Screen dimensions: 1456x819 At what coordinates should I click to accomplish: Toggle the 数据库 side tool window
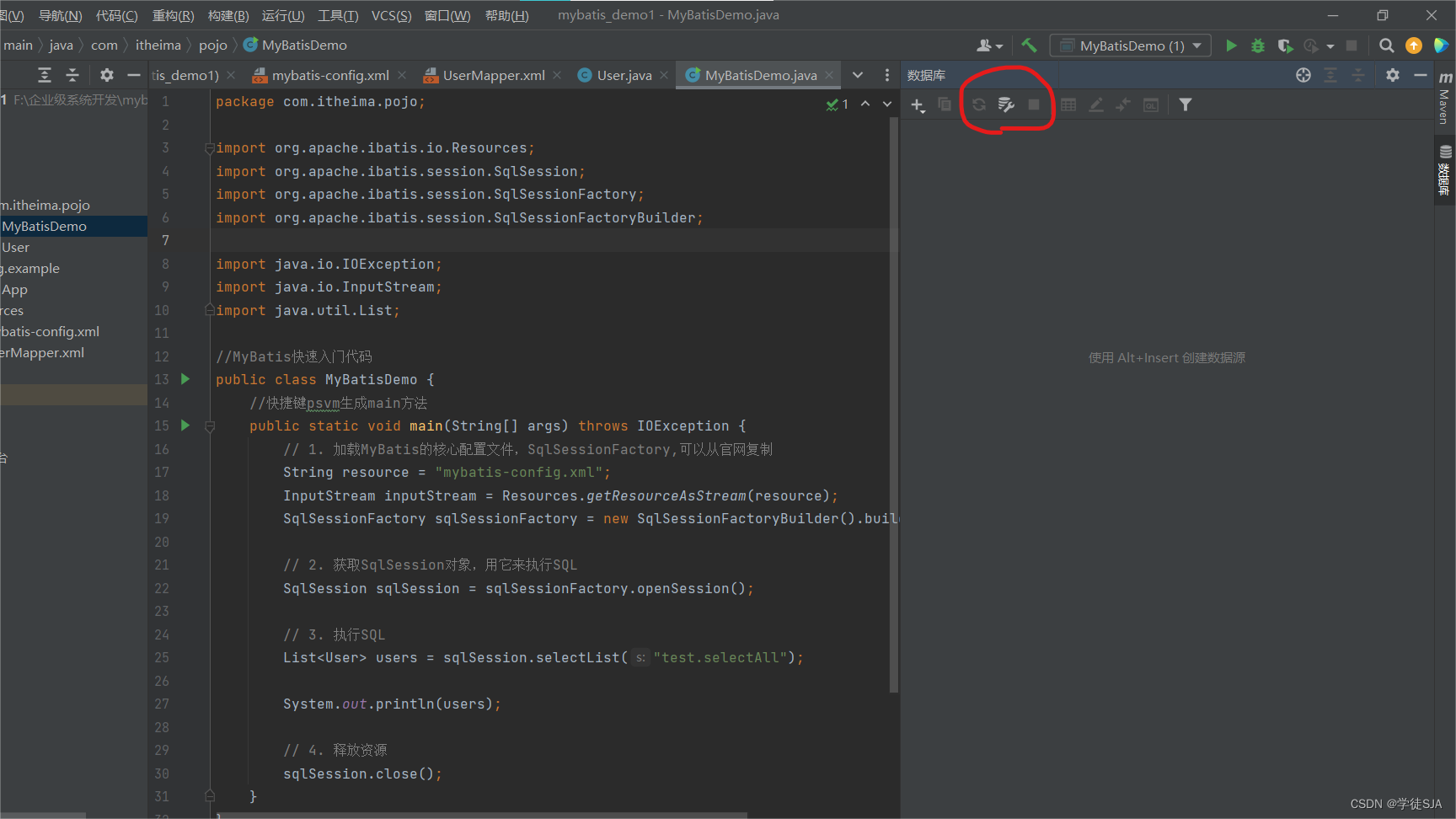pyautogui.click(x=1445, y=171)
